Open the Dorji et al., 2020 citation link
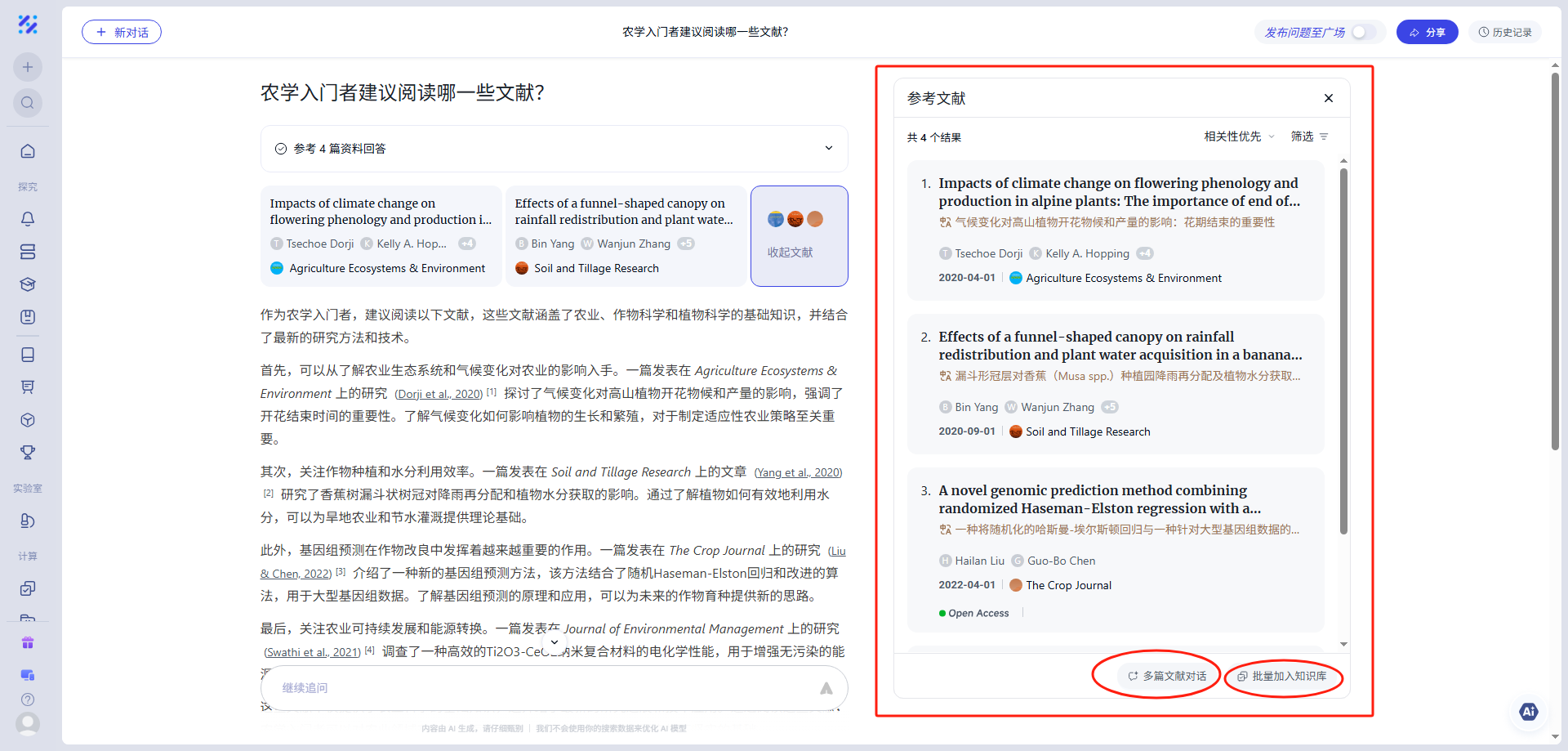Viewport: 1568px width, 751px height. coord(439,394)
